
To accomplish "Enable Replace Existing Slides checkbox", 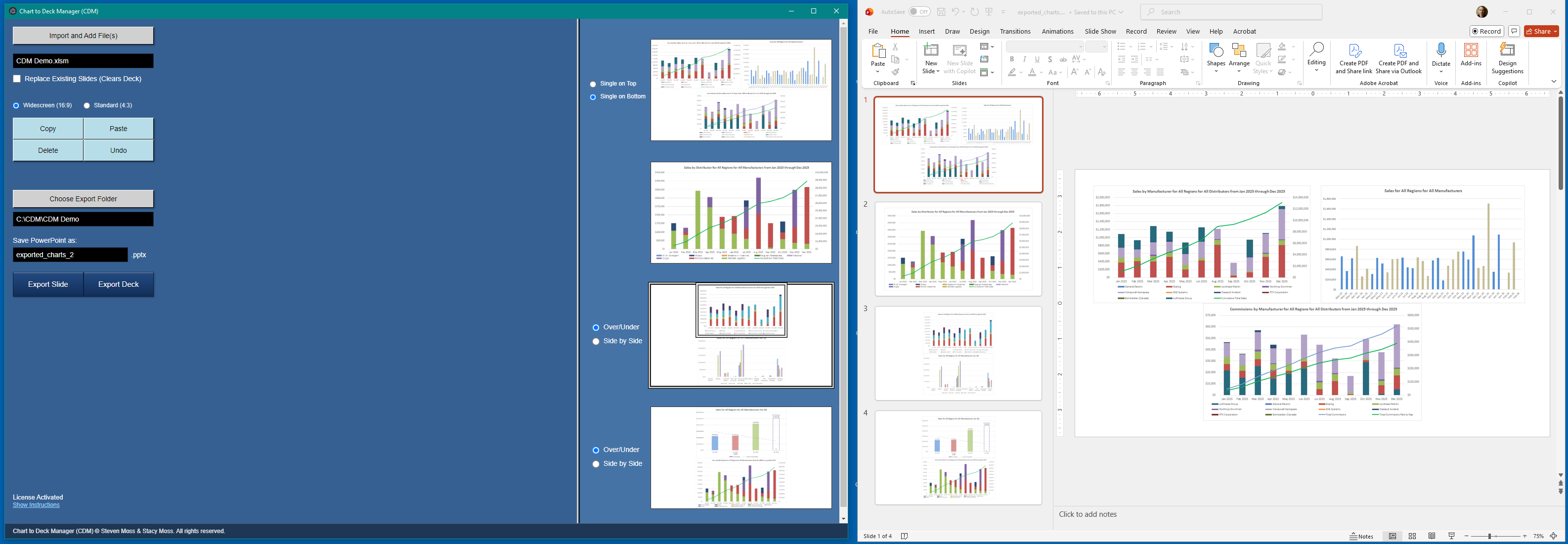I will pos(16,79).
